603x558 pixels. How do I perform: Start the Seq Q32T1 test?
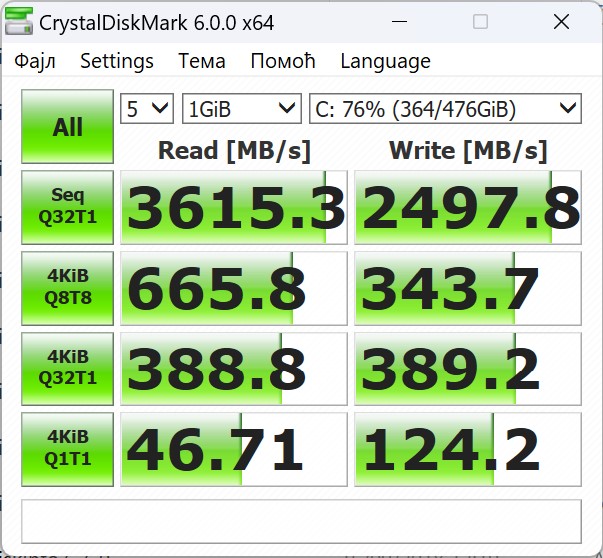(68, 207)
